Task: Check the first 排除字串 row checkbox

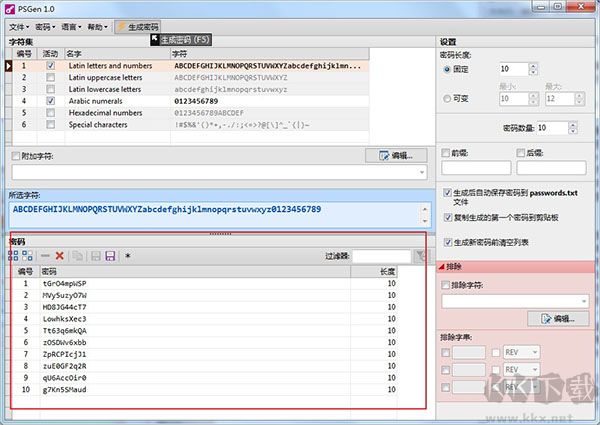Action: click(x=445, y=352)
